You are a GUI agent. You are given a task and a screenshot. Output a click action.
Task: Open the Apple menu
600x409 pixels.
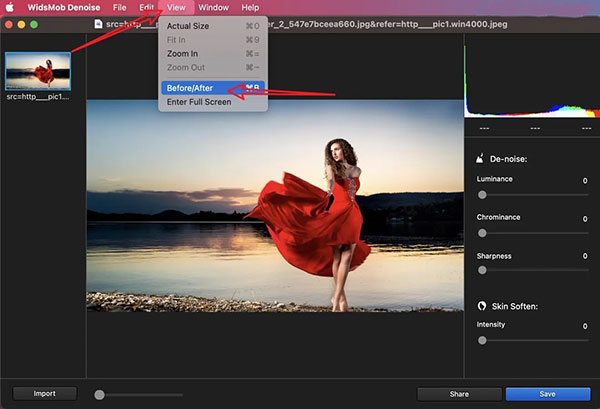(x=10, y=7)
